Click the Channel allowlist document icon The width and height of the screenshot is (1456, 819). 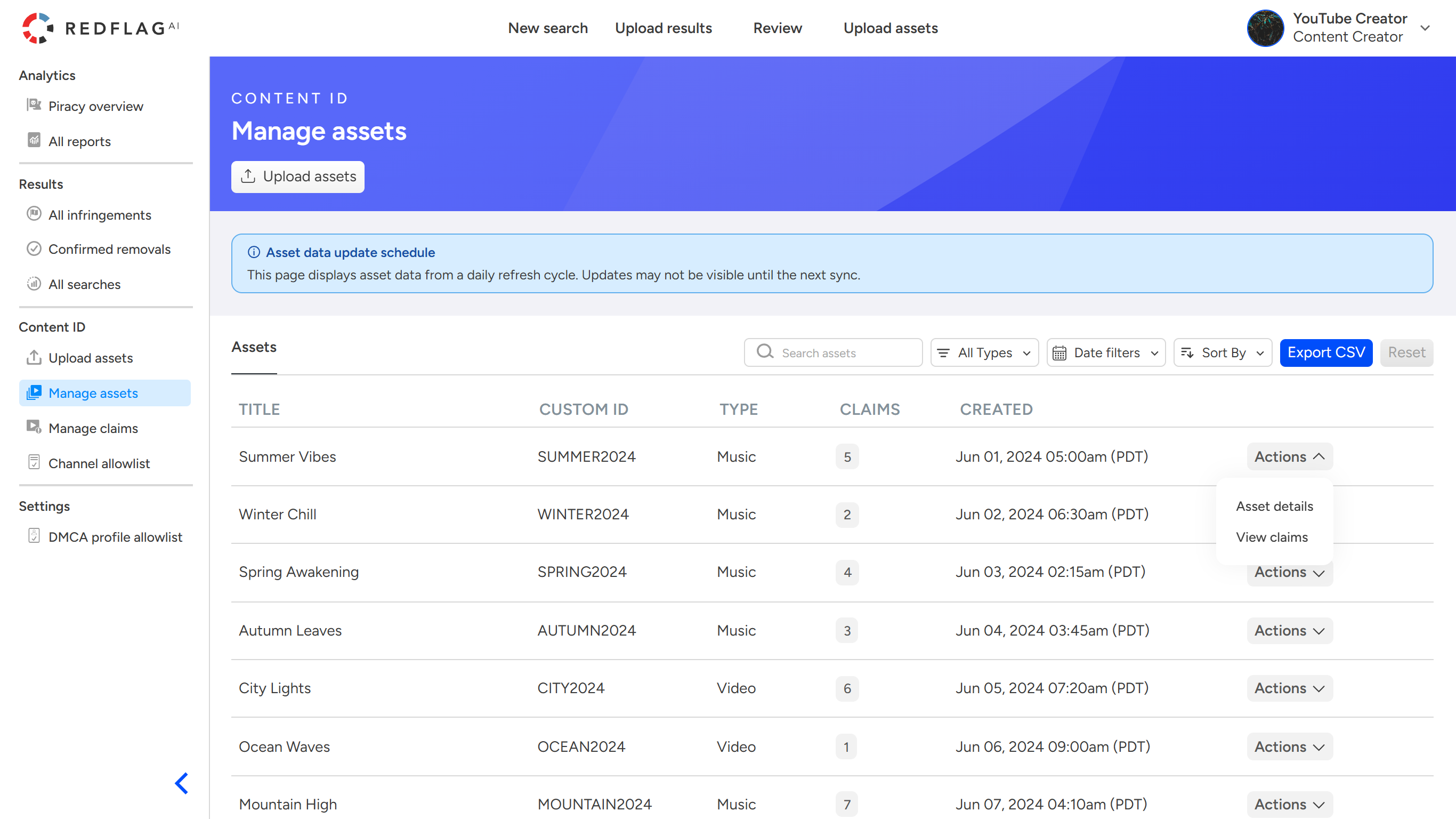tap(34, 463)
